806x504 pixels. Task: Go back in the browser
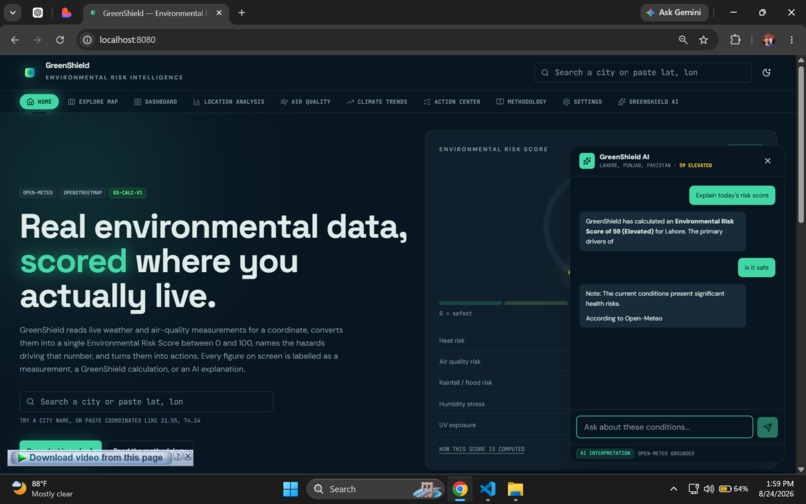pos(14,40)
